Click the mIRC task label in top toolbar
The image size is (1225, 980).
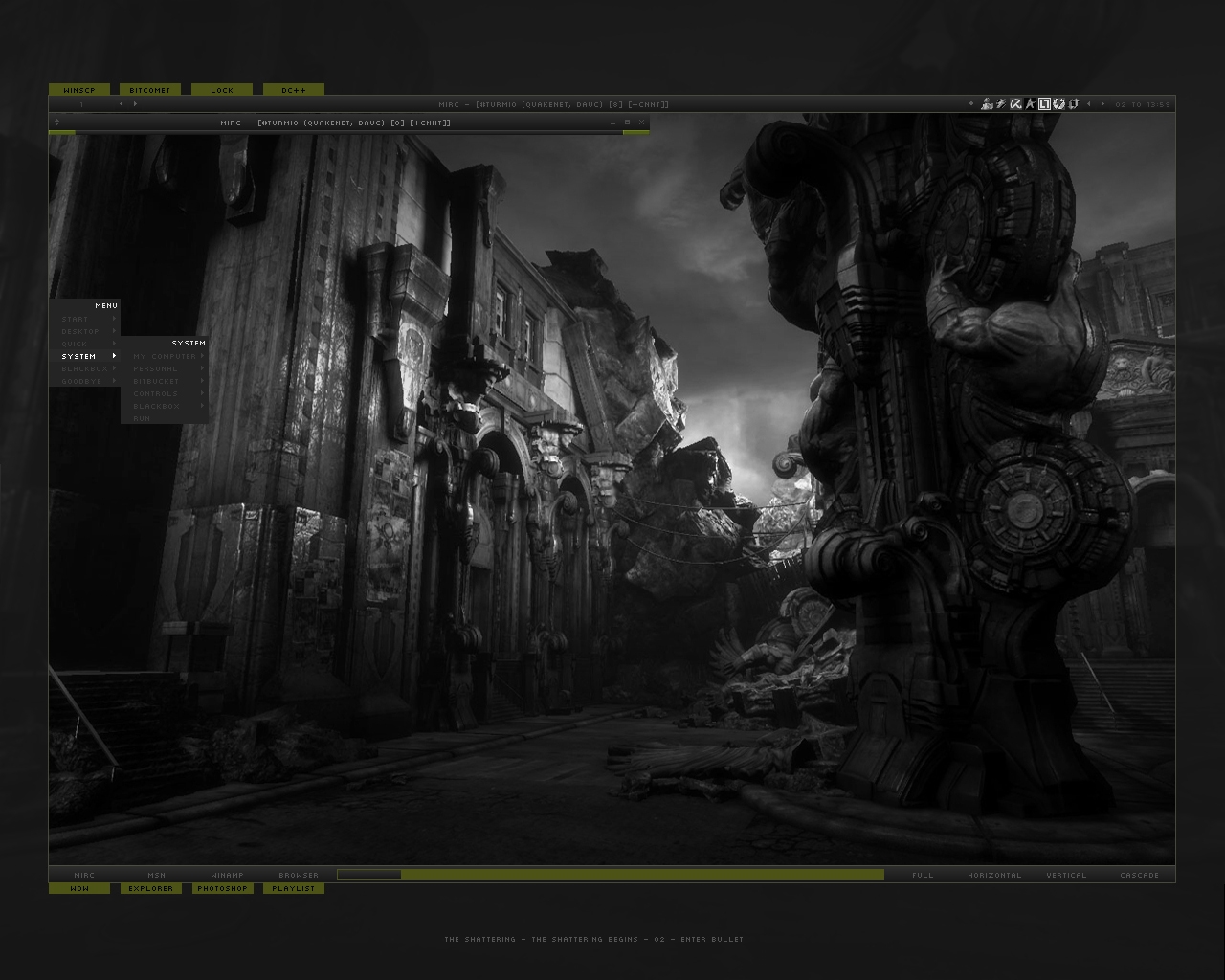click(x=553, y=104)
